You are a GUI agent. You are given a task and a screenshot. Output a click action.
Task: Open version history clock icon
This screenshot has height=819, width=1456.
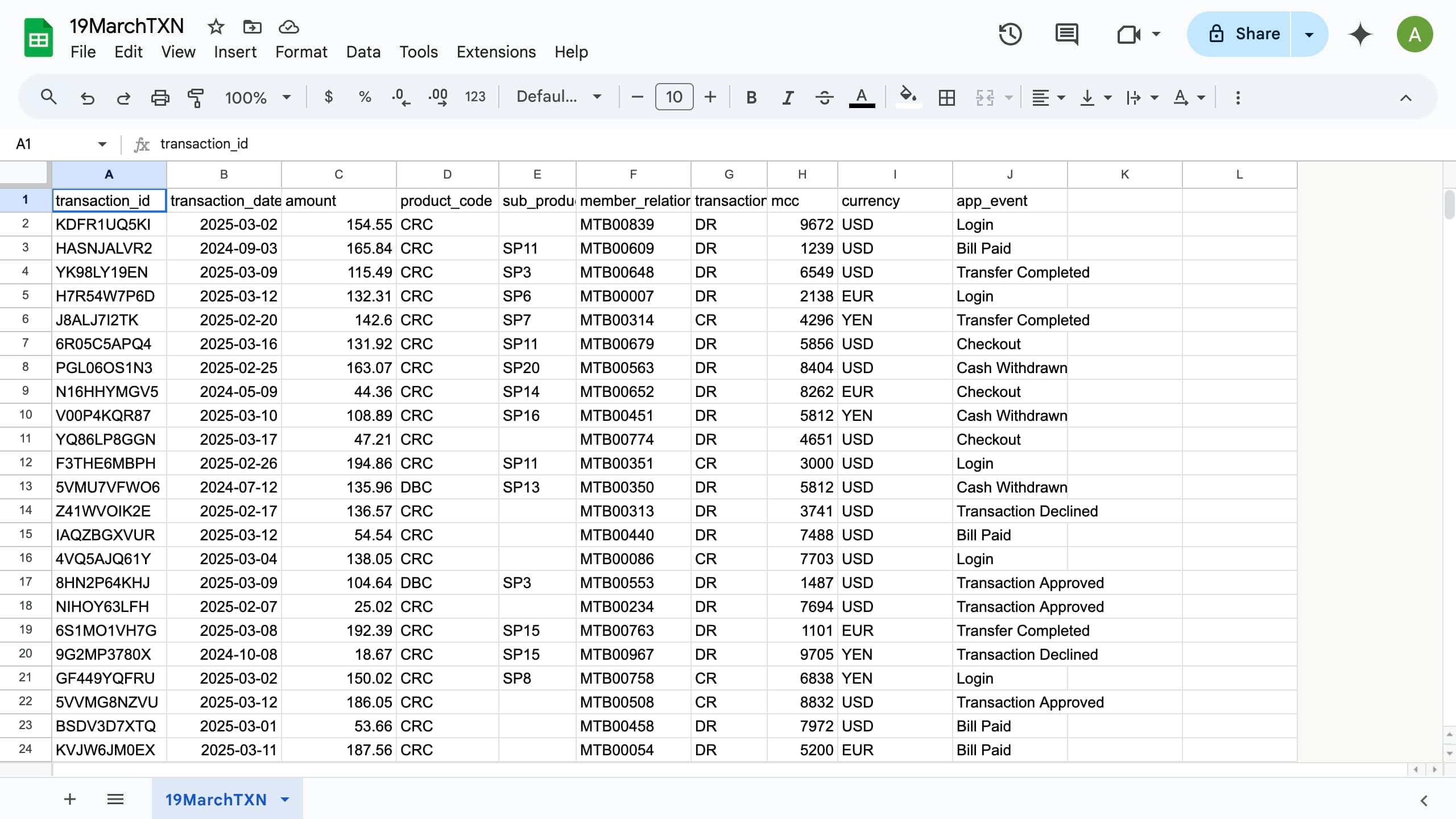click(1011, 34)
